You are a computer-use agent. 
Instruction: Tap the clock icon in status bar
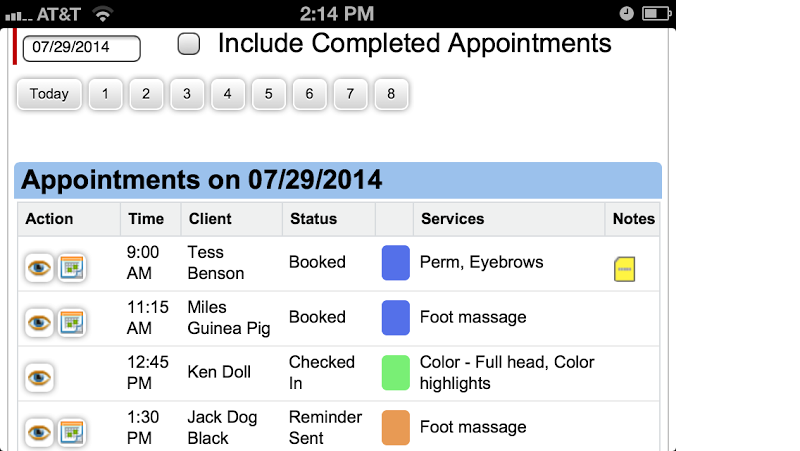click(627, 14)
